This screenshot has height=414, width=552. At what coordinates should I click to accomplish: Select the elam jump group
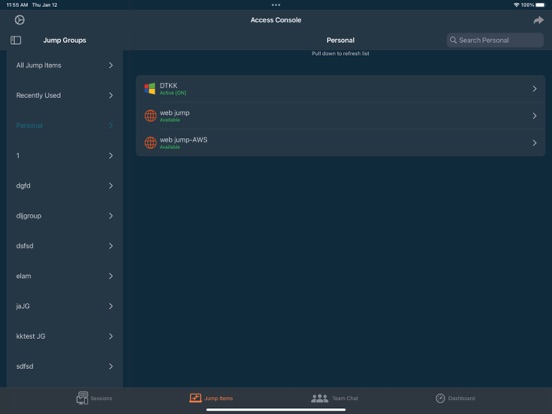65,276
